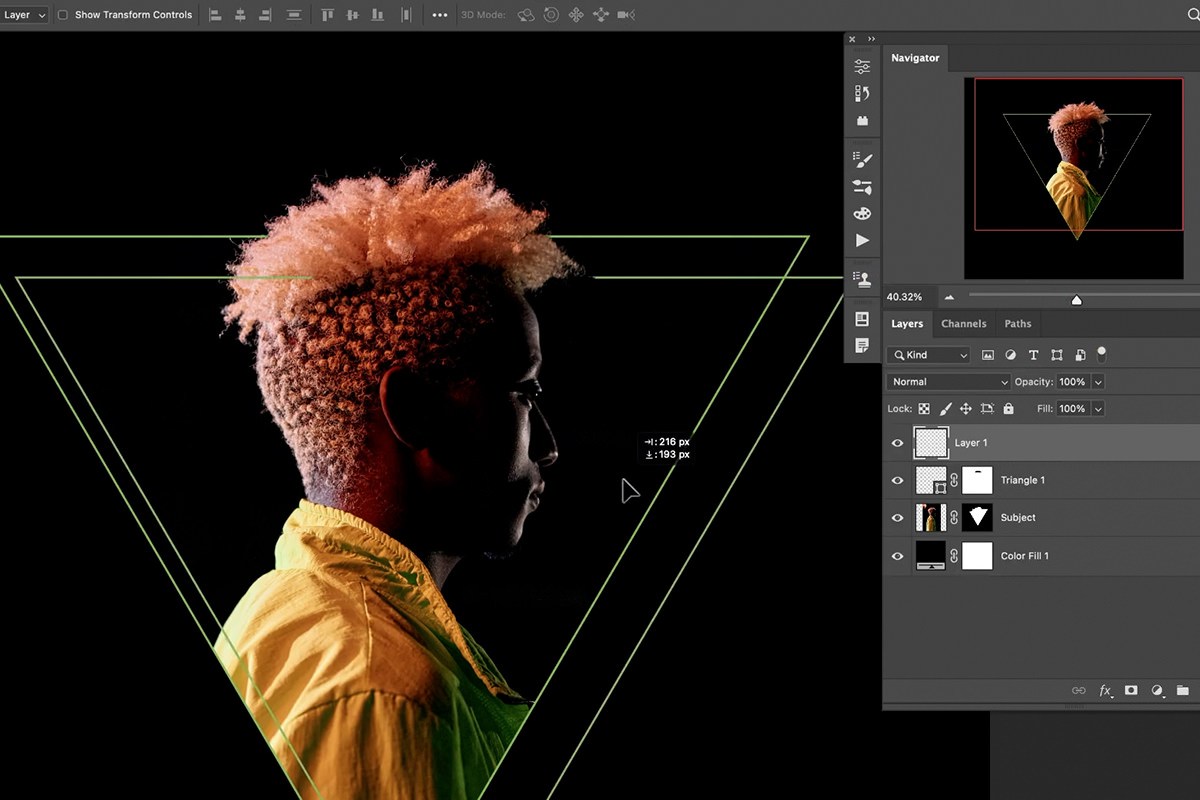Click the Navigator zoom out mountain icon

coord(949,297)
